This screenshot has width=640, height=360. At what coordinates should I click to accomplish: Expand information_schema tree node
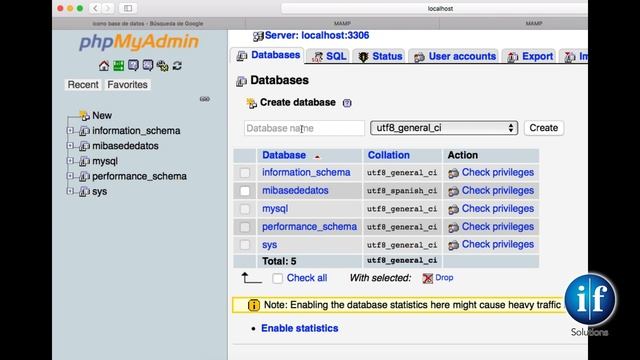pos(70,131)
